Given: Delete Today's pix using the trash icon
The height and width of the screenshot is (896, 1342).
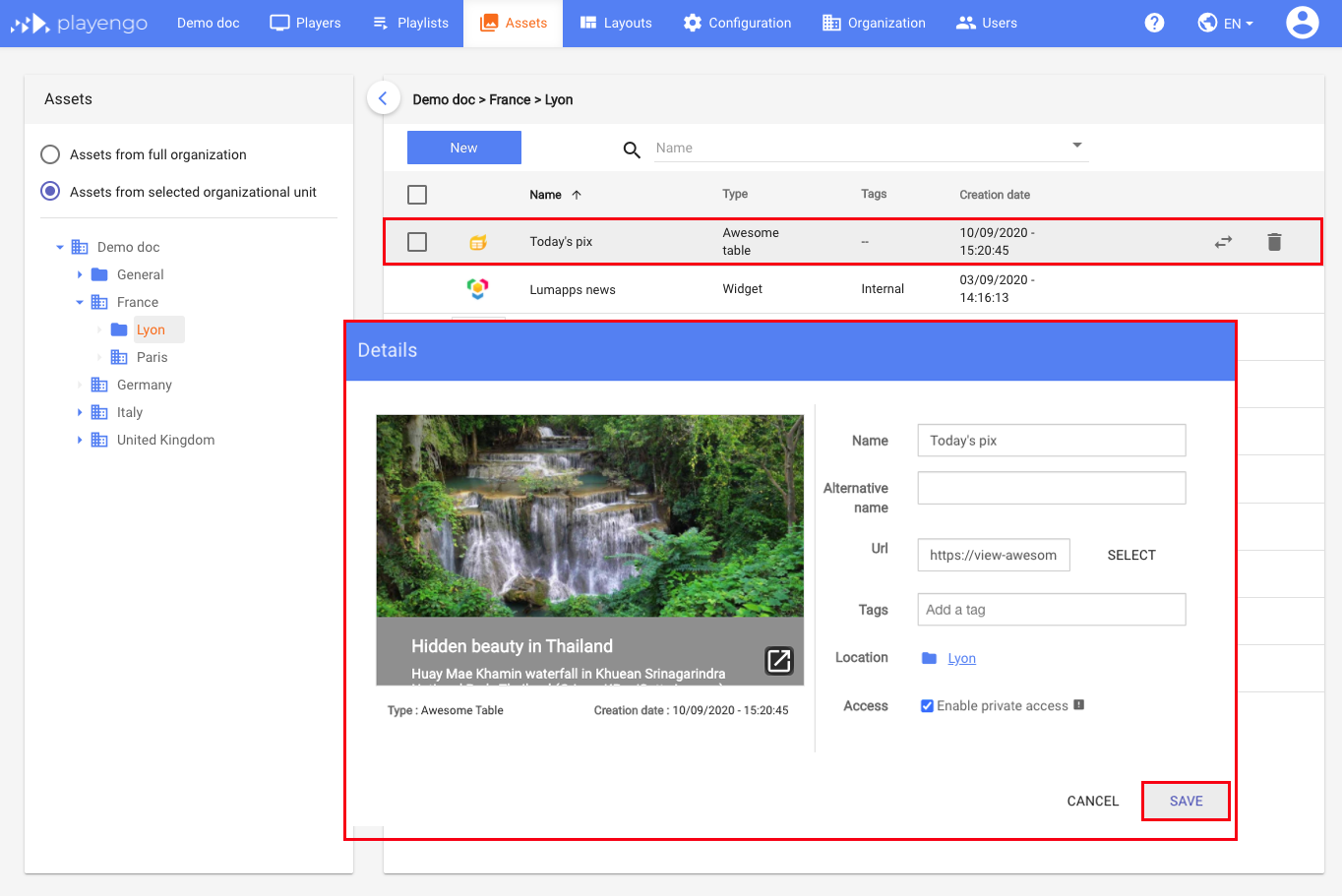Looking at the screenshot, I should coord(1274,241).
